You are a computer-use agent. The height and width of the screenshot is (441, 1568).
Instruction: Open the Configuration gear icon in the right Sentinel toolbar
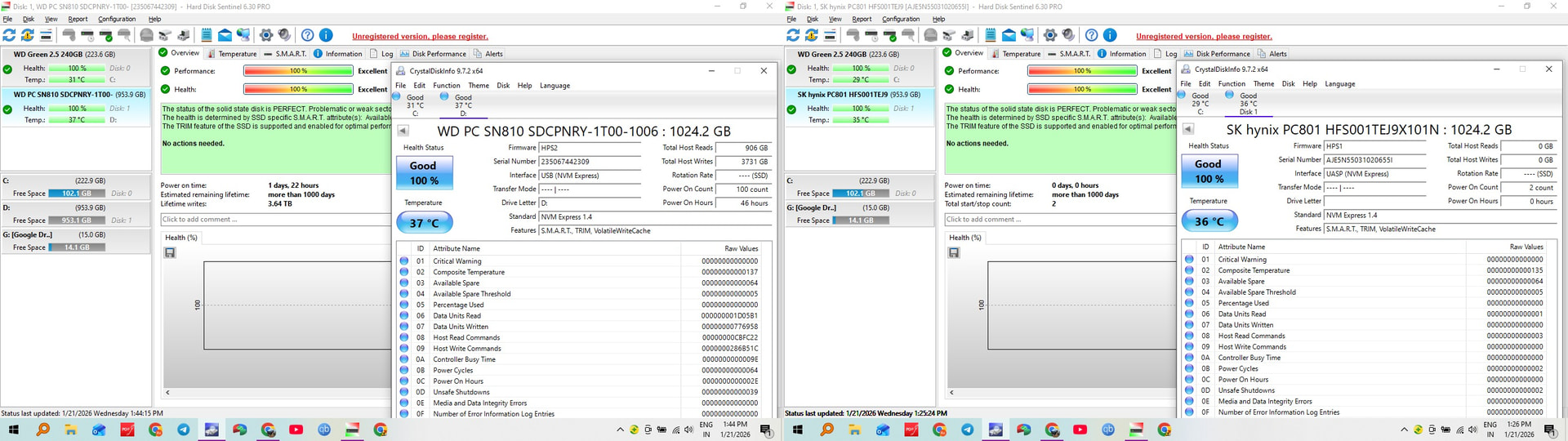click(1050, 35)
